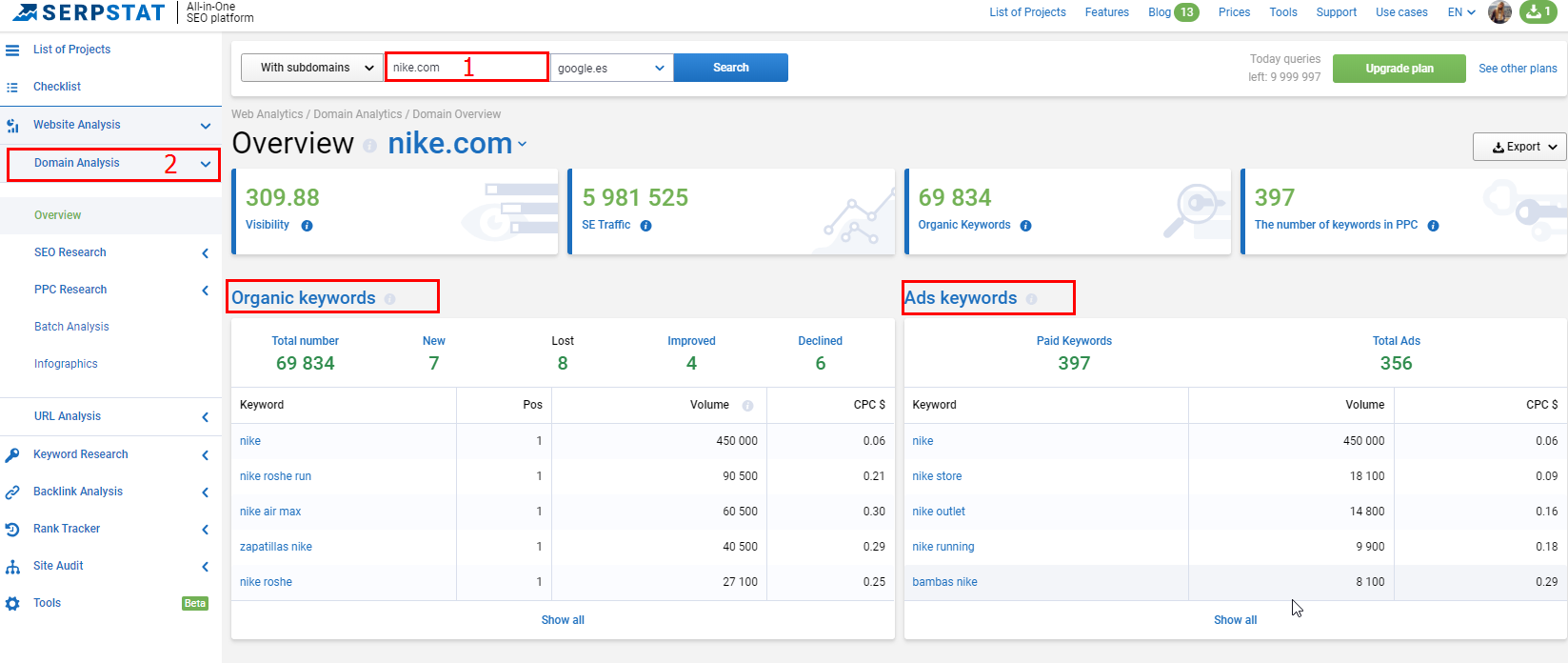
Task: Open the Export dropdown button
Action: click(x=1519, y=147)
